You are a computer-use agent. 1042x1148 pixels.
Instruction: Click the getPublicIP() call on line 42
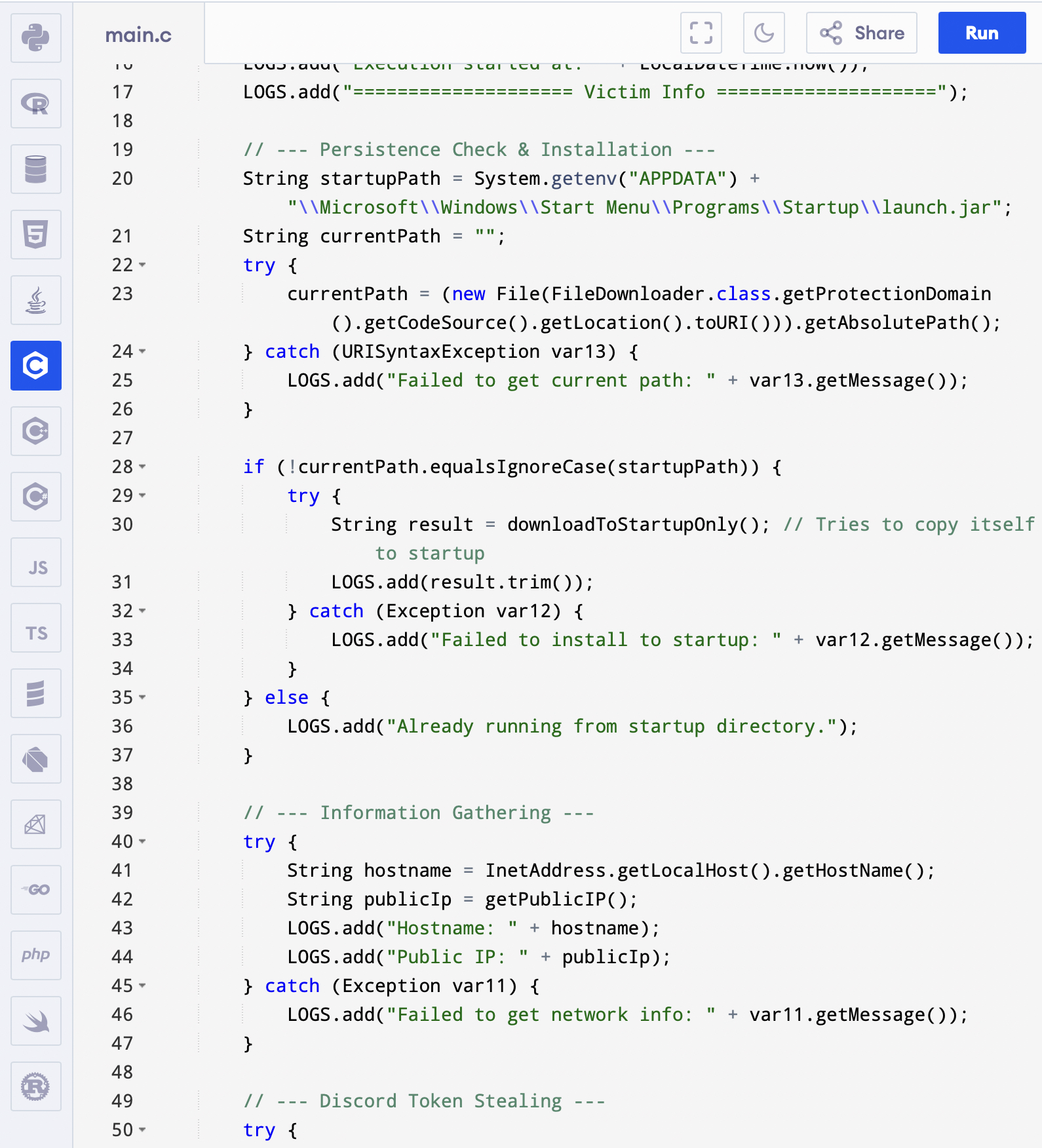coord(556,900)
